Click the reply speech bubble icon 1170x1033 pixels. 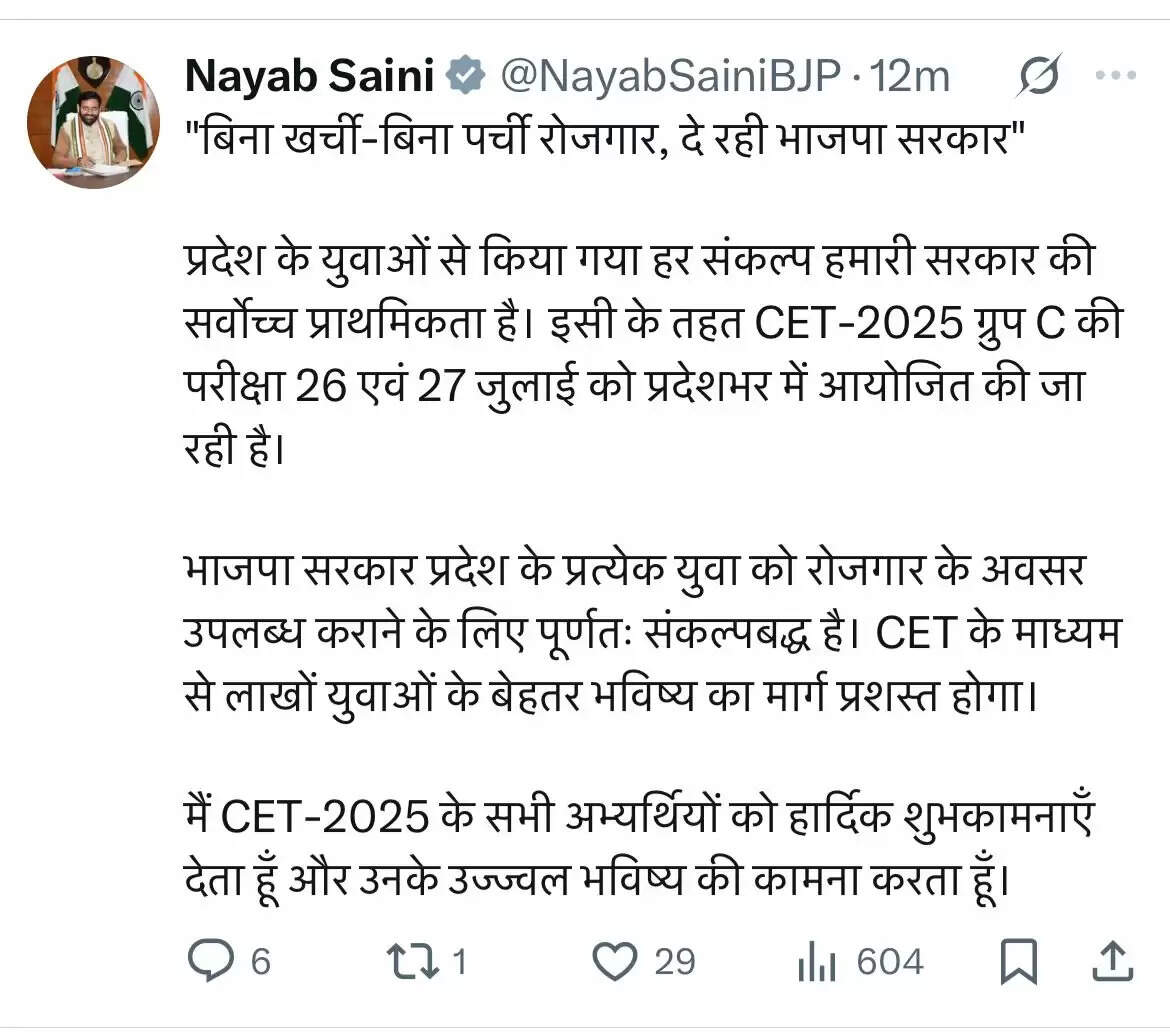[x=210, y=962]
